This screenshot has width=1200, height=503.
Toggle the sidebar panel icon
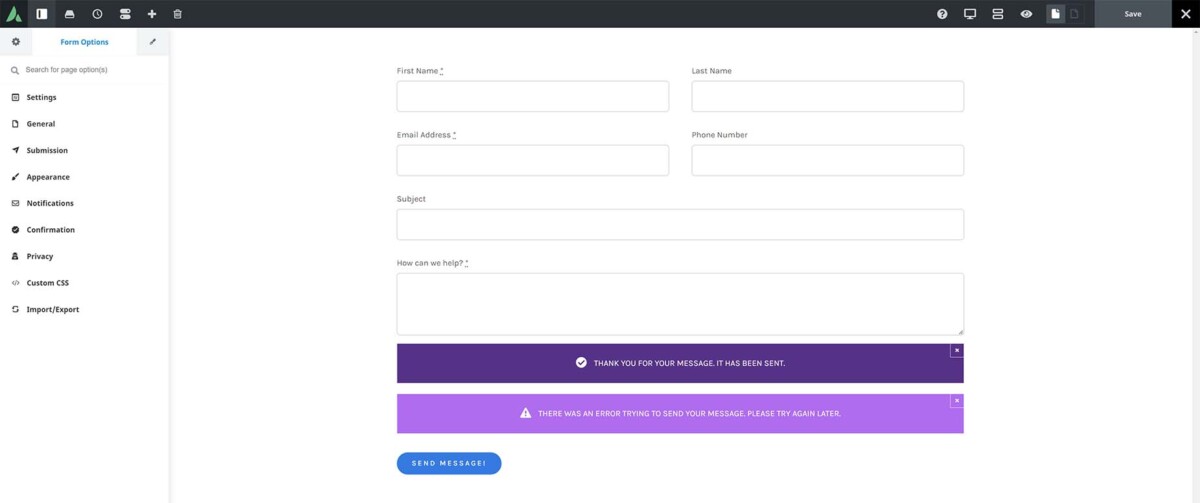tap(42, 14)
